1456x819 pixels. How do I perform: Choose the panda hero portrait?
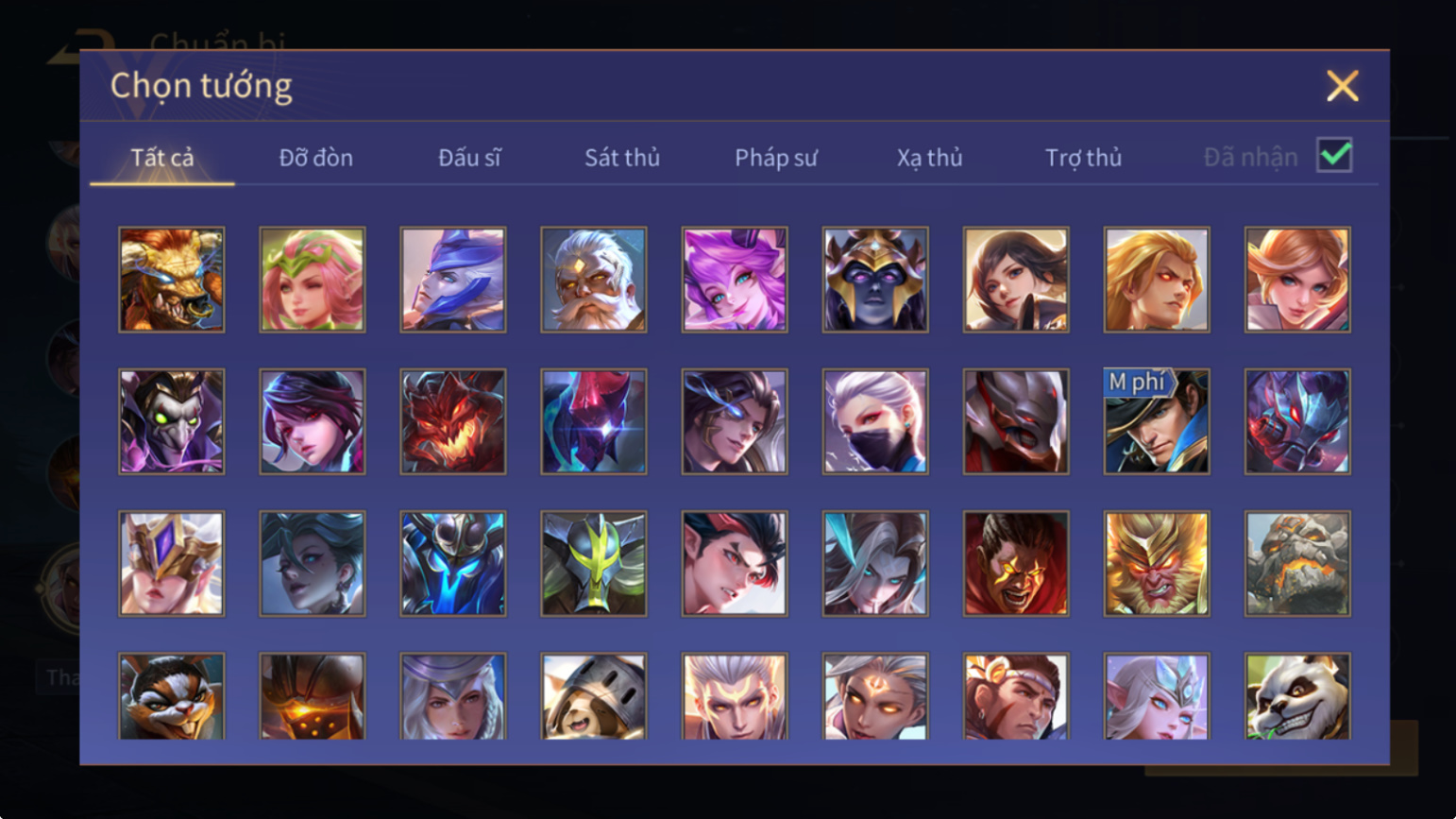(1297, 696)
